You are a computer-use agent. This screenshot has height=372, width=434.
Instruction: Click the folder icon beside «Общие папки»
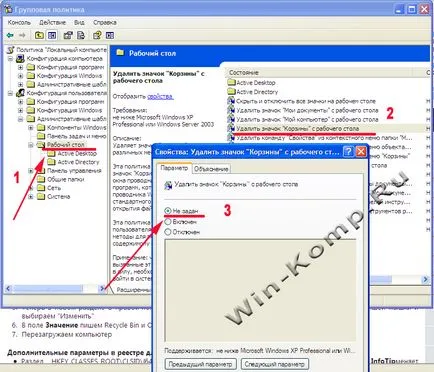[x=41, y=179]
